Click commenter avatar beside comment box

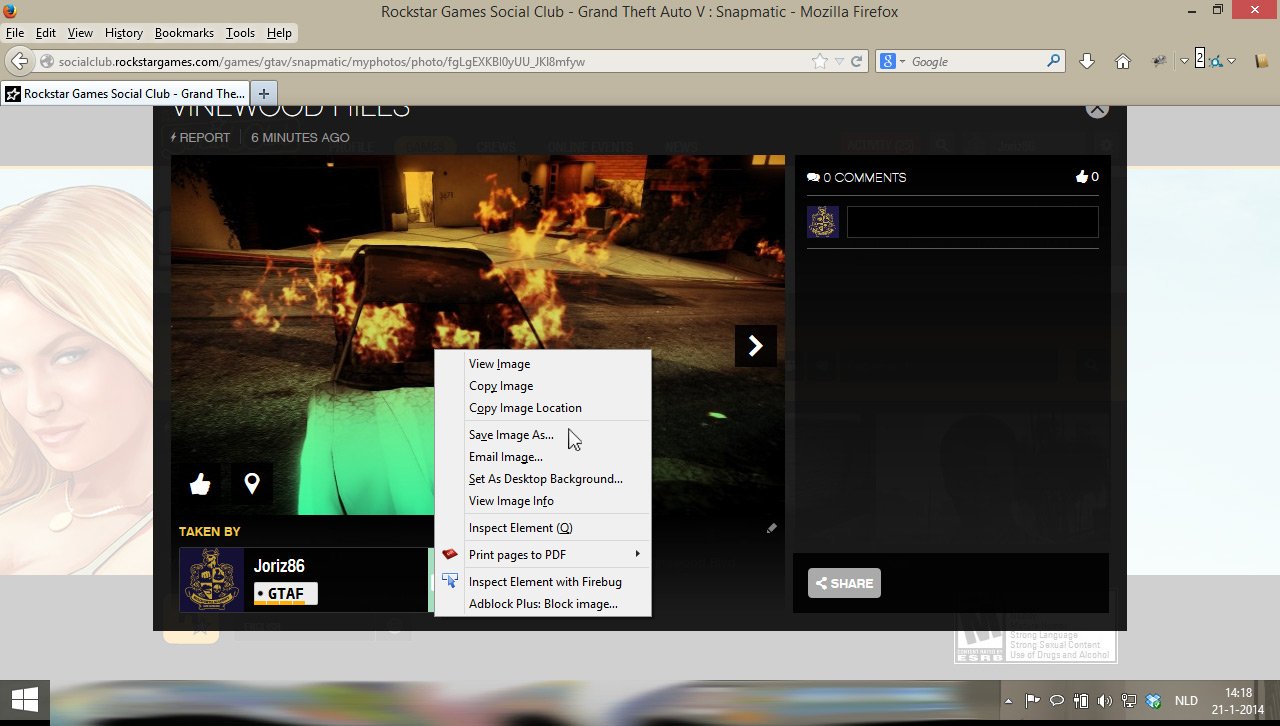823,222
